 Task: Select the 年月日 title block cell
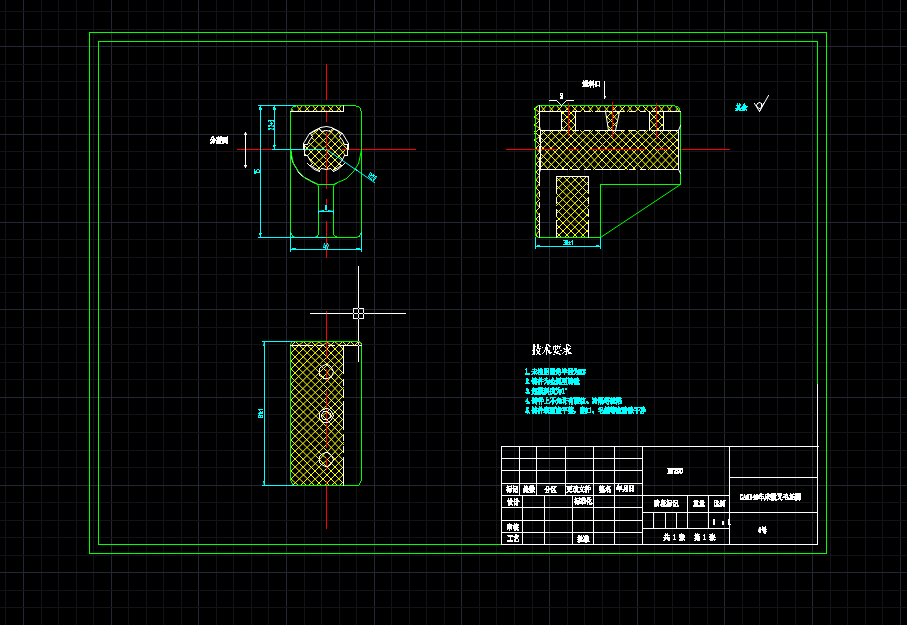pos(626,489)
